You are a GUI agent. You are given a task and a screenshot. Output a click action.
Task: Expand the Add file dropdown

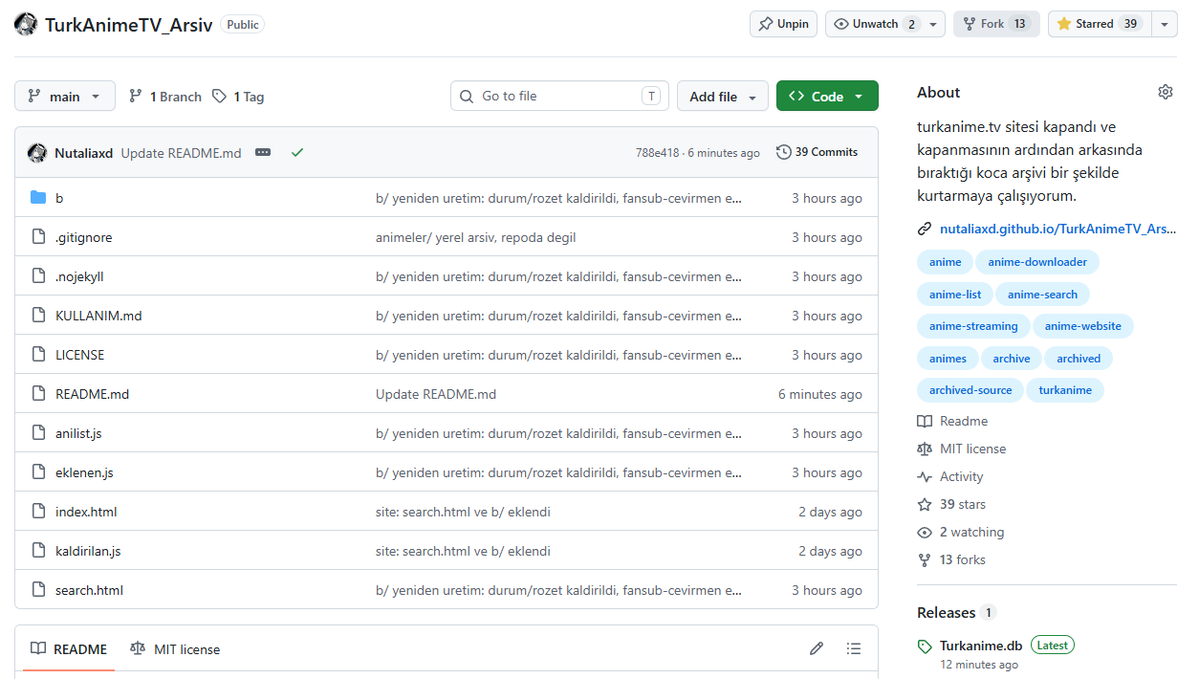pyautogui.click(x=723, y=96)
